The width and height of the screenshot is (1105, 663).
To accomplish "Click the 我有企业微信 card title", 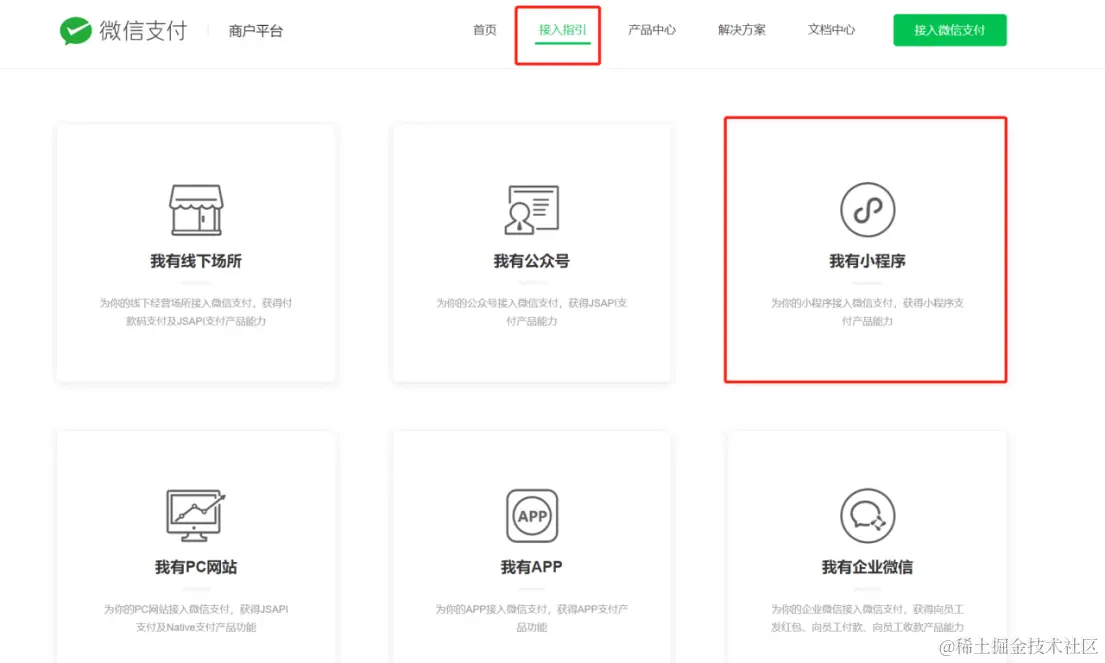I will pos(868,567).
